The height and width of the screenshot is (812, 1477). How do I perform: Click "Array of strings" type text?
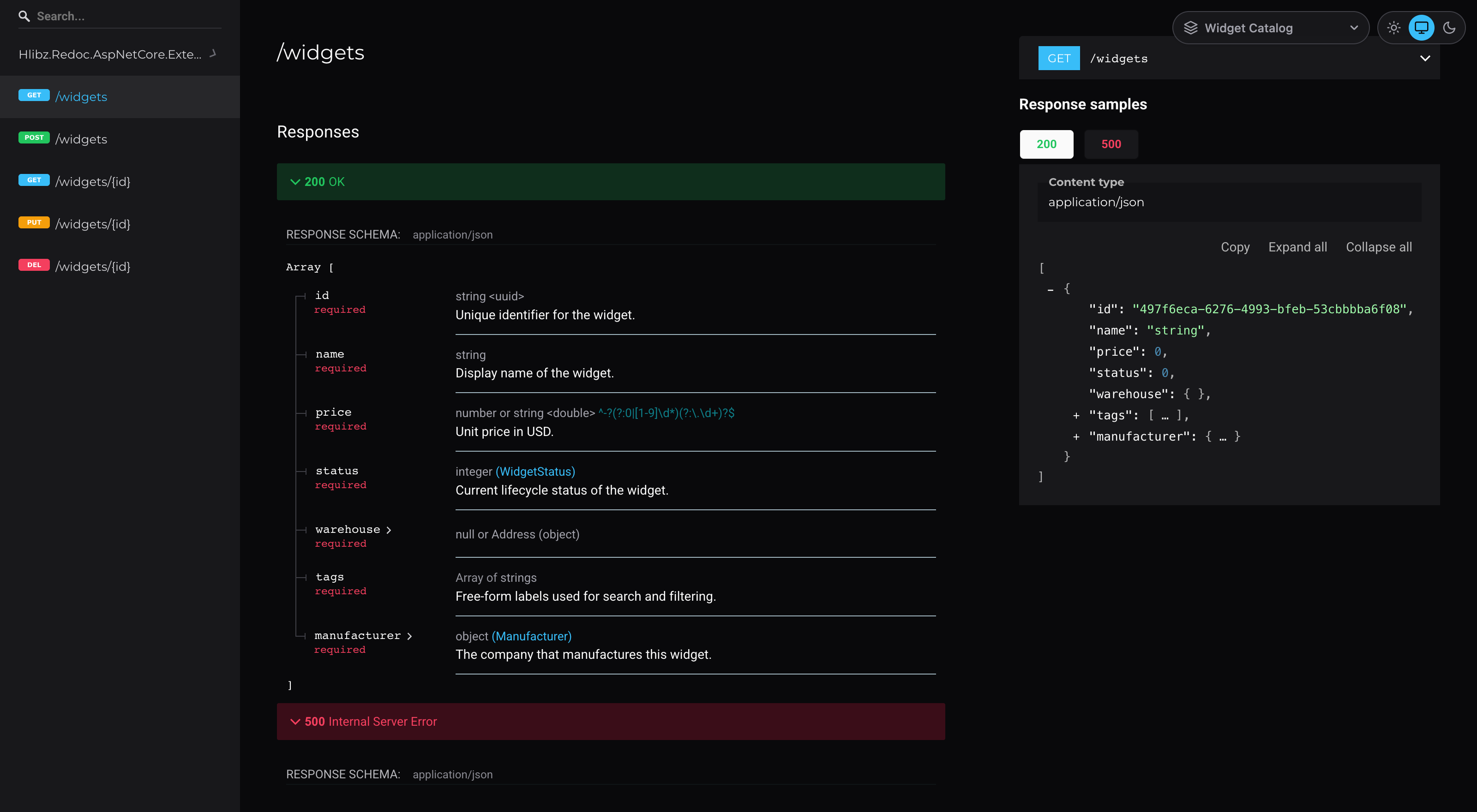(x=496, y=578)
